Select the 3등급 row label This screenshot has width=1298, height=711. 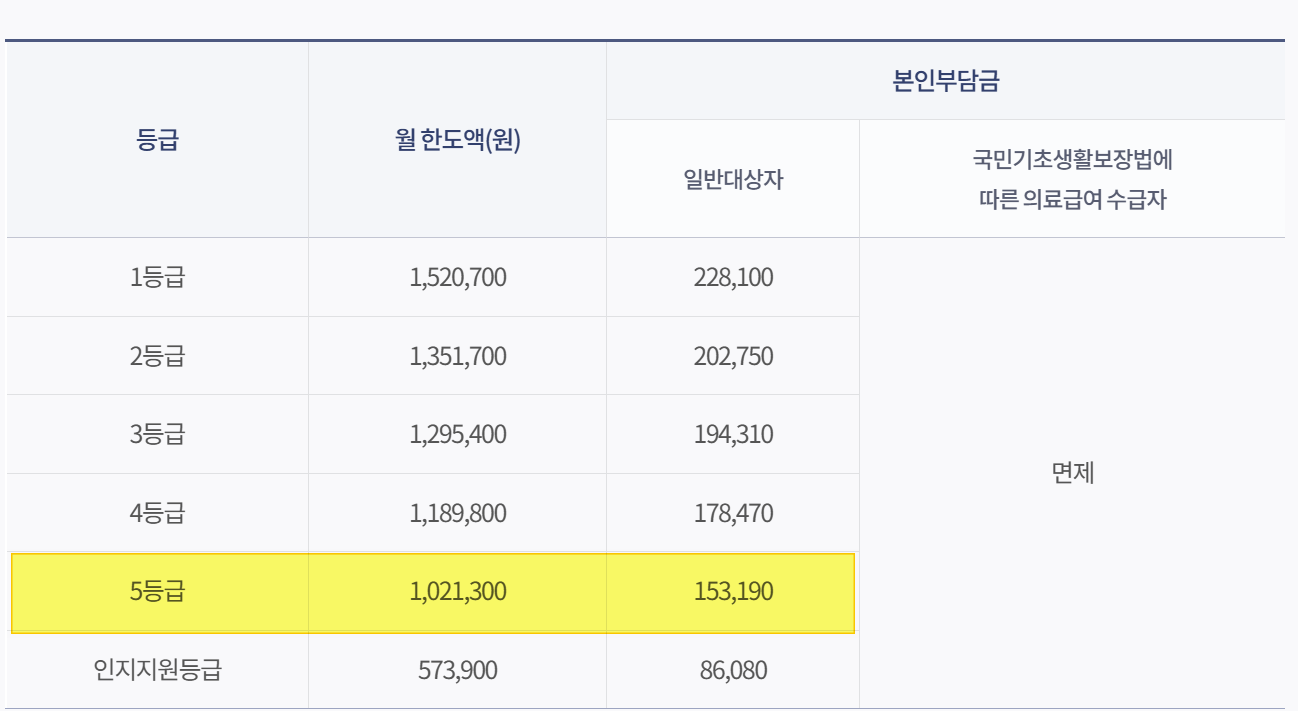156,433
